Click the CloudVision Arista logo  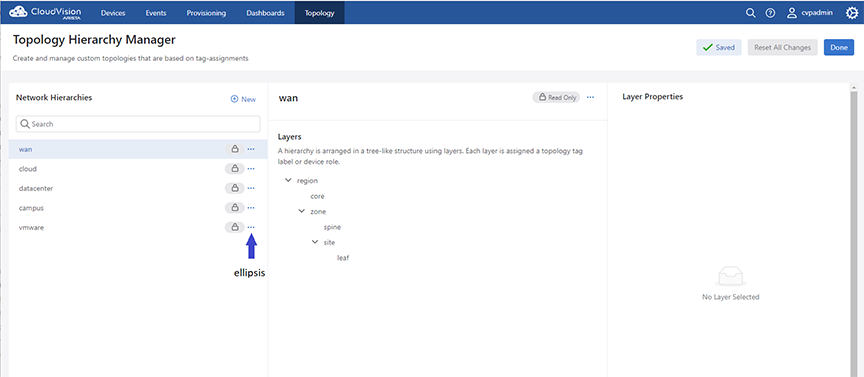pyautogui.click(x=45, y=12)
